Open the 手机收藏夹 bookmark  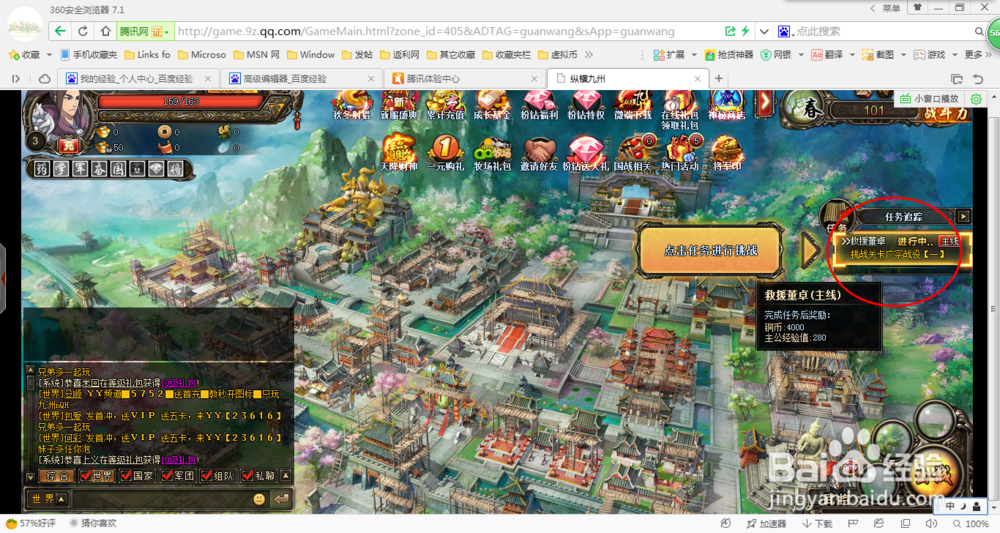[x=89, y=55]
